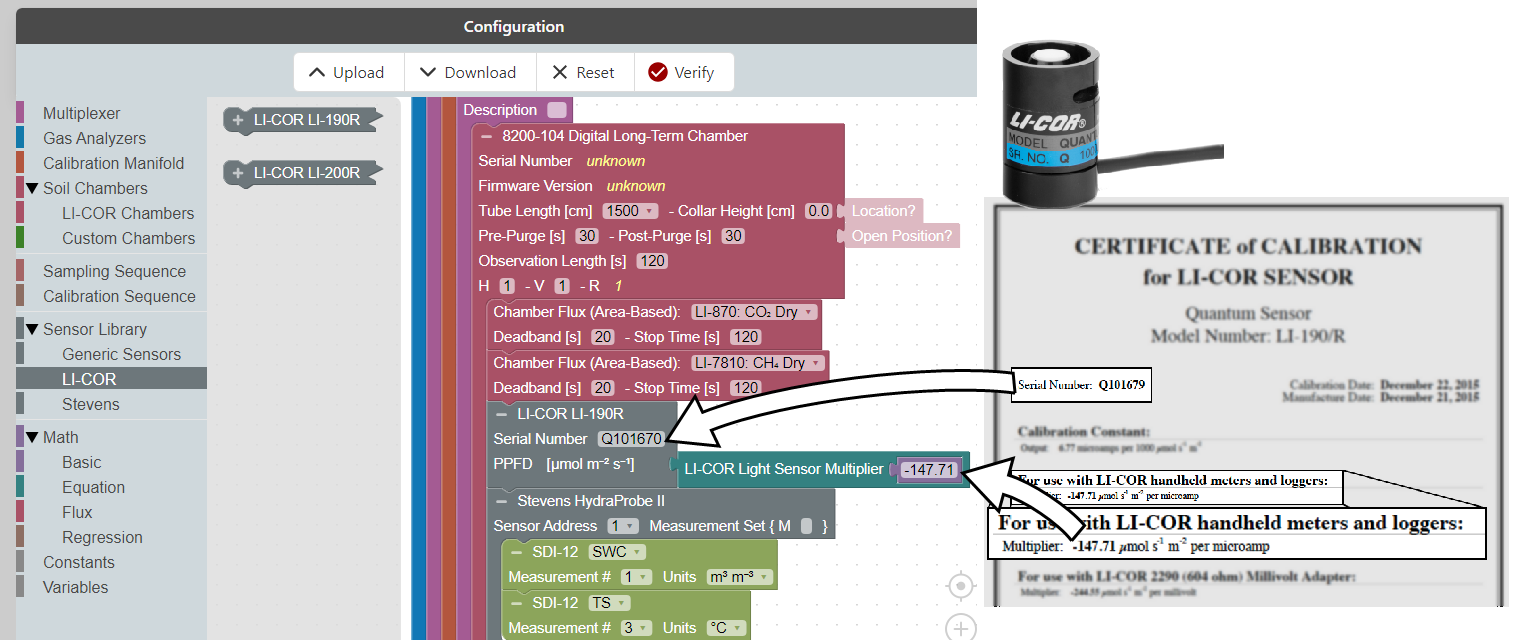The height and width of the screenshot is (640, 1519).
Task: Click the Observation Length 120 field
Action: (x=652, y=261)
